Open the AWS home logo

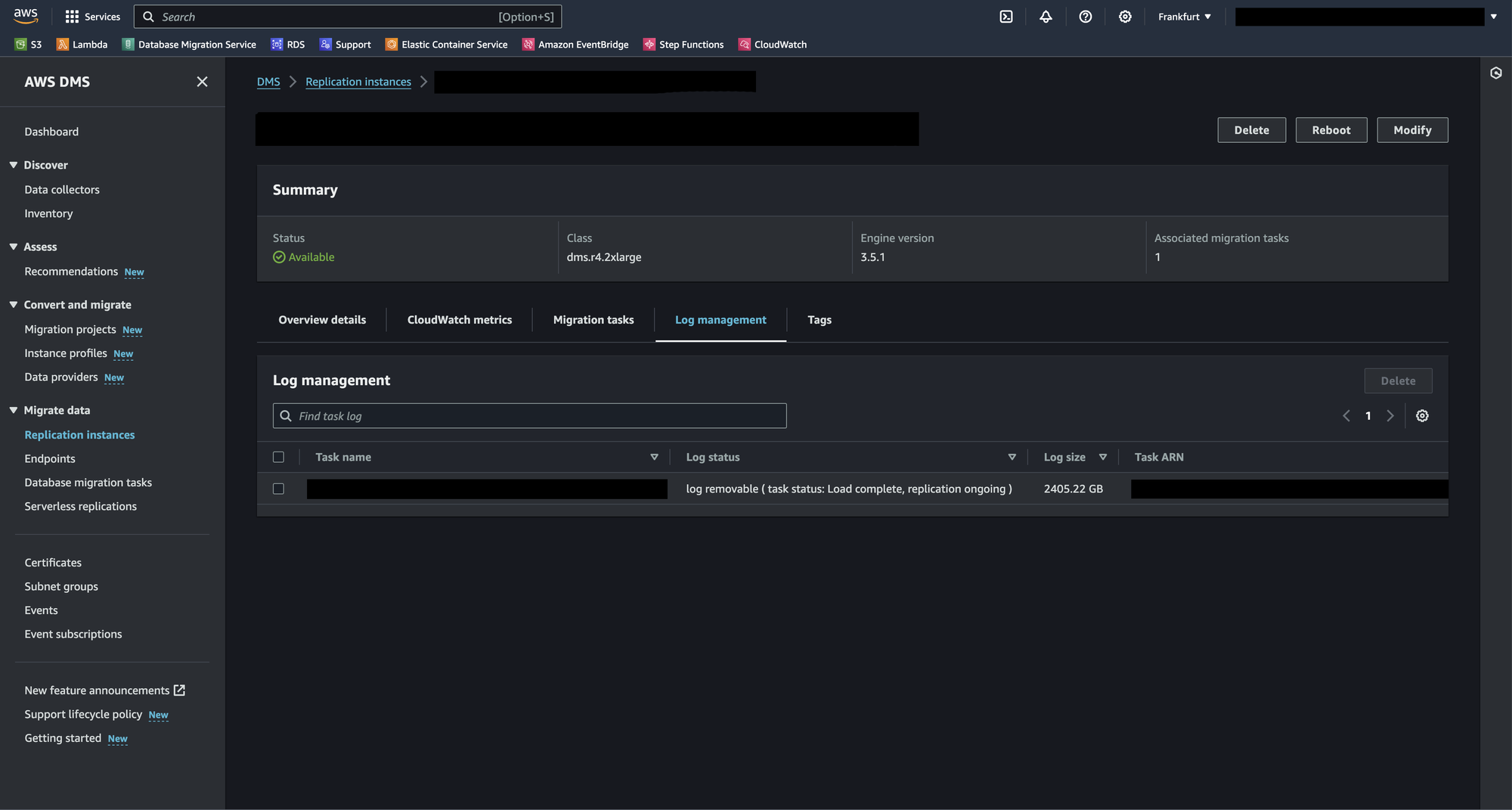point(26,16)
